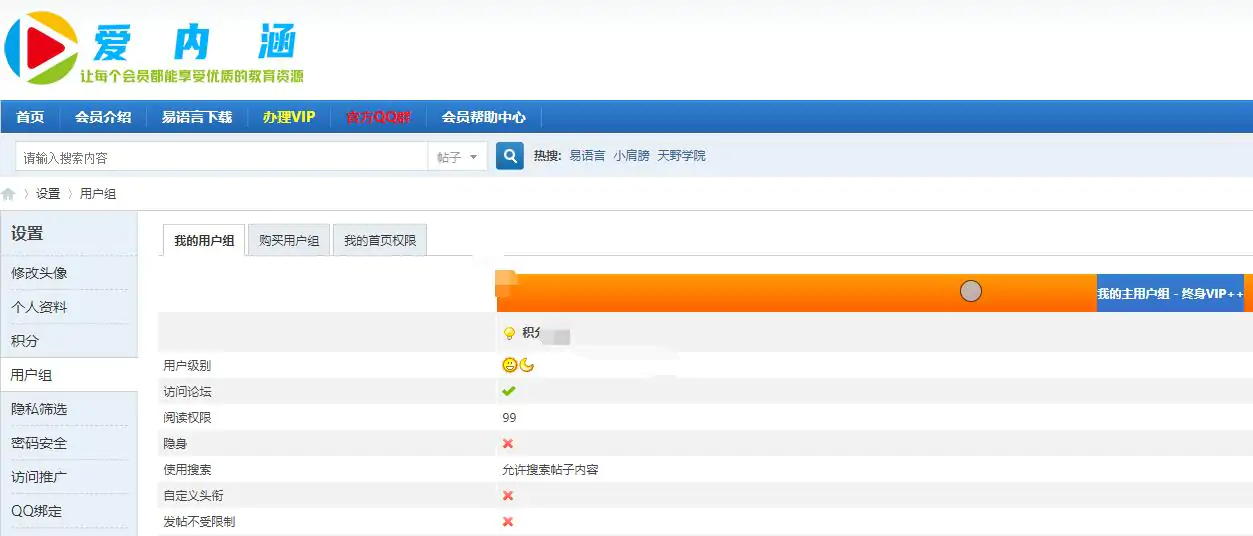Switch to the 购买用户组 tab
The width and height of the screenshot is (1253, 536).
coord(289,240)
